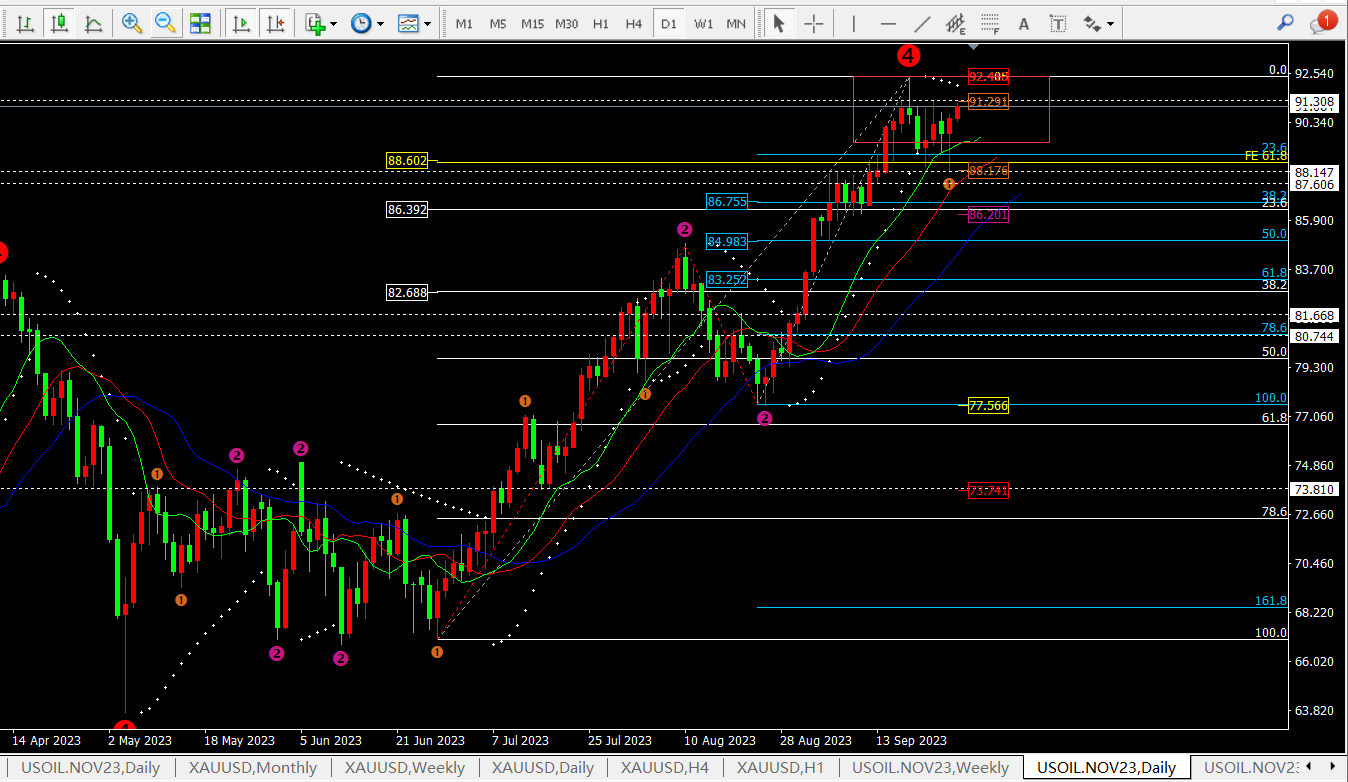
Task: Switch to the XAUUSD,Daily chart tab
Action: 544,768
